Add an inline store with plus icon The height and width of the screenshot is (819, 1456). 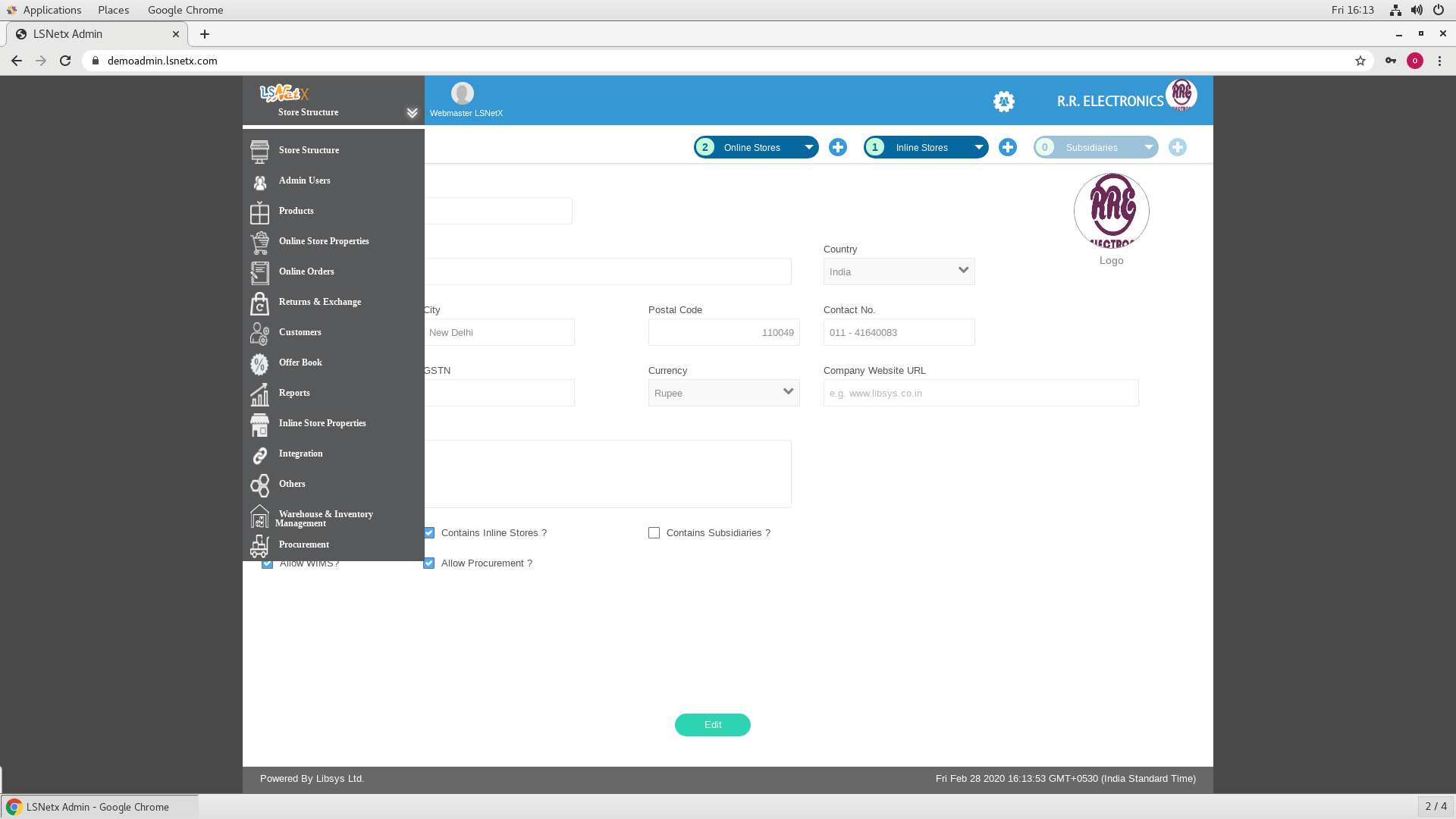point(1007,148)
